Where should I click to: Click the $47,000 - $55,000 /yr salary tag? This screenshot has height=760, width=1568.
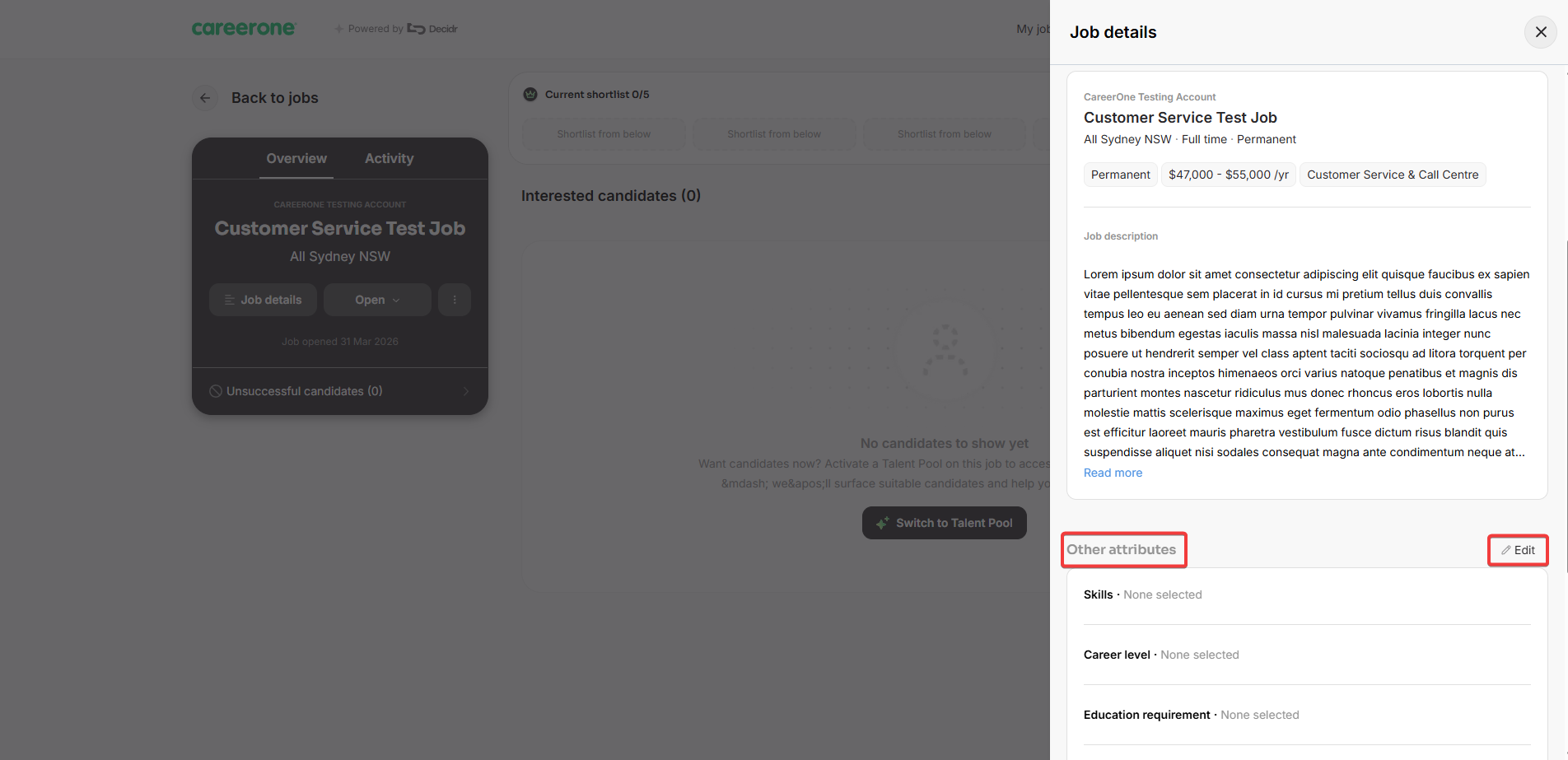coord(1229,175)
